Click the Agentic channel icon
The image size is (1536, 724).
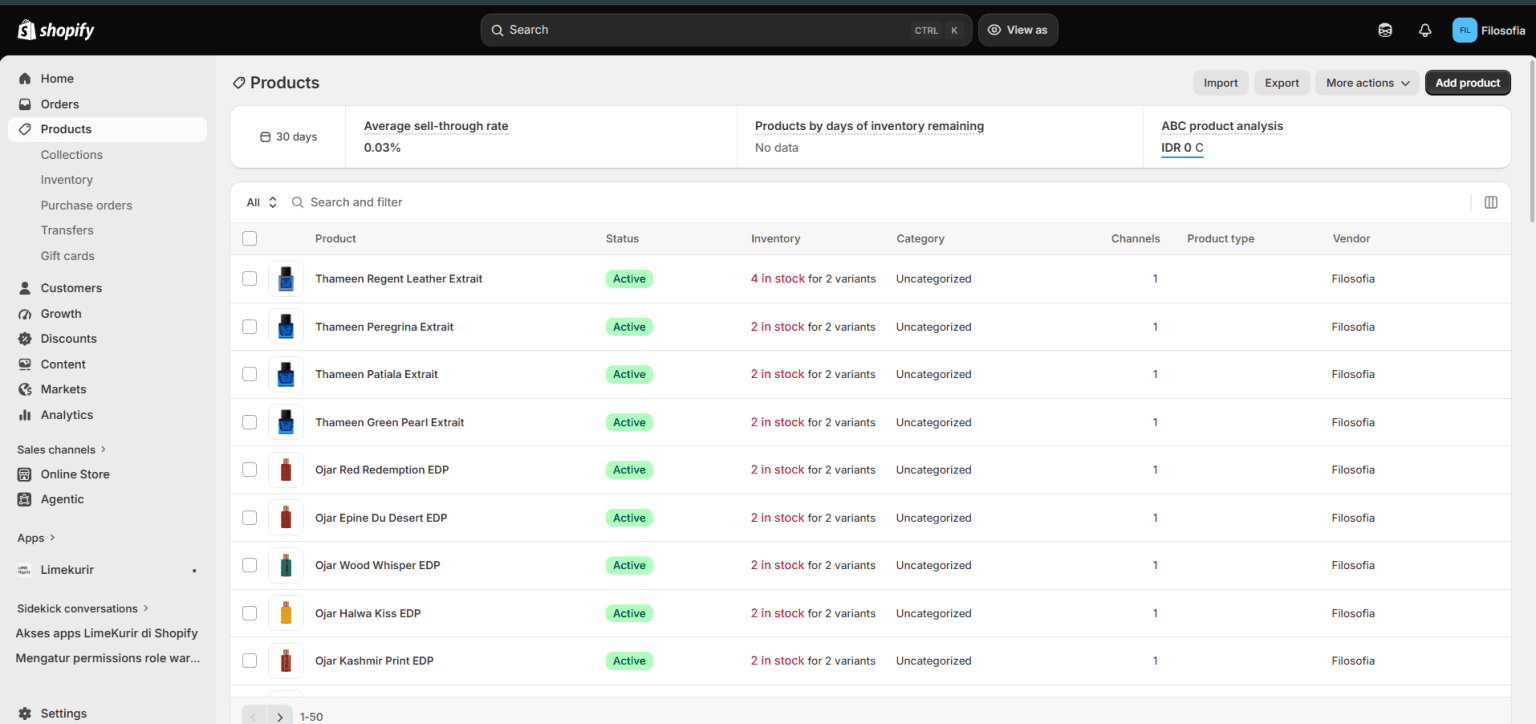pos(25,499)
